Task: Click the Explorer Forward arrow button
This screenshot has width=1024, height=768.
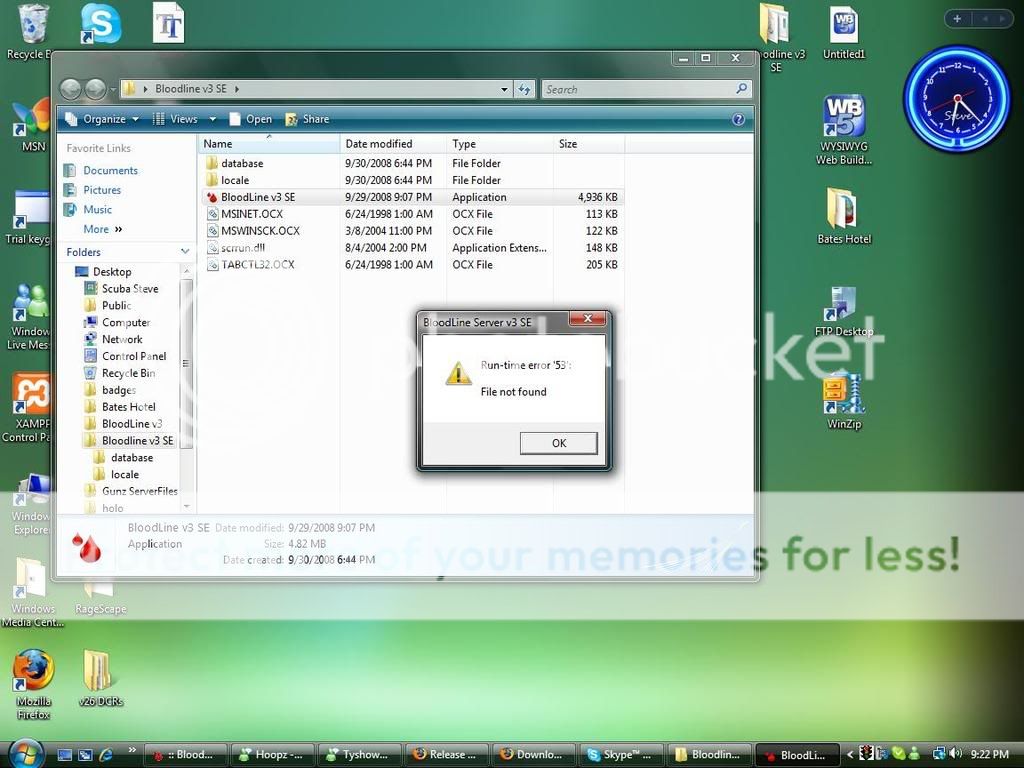Action: pyautogui.click(x=95, y=89)
